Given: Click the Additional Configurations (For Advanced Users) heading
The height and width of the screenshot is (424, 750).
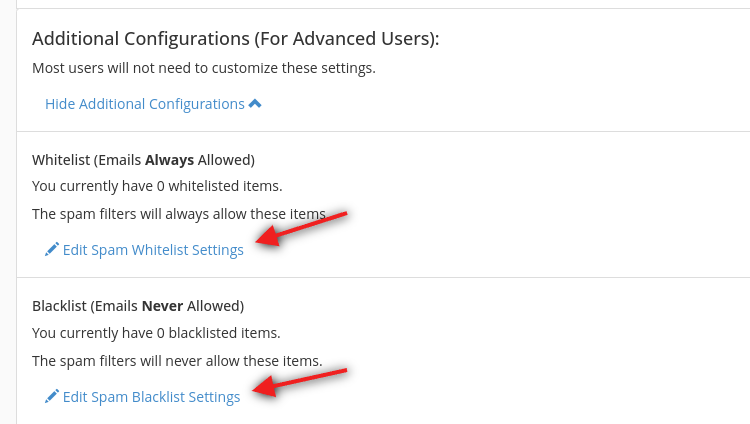Looking at the screenshot, I should tap(235, 39).
